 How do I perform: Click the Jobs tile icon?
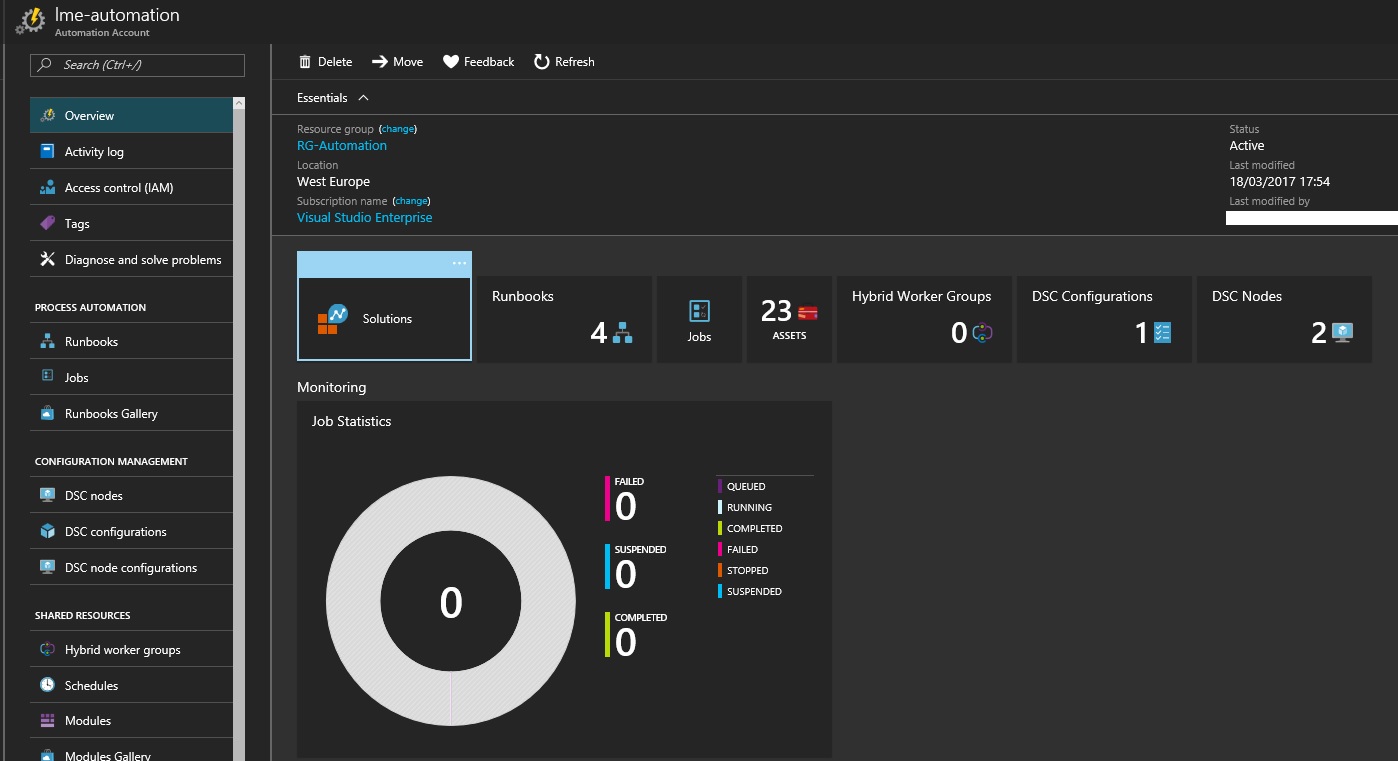(699, 311)
